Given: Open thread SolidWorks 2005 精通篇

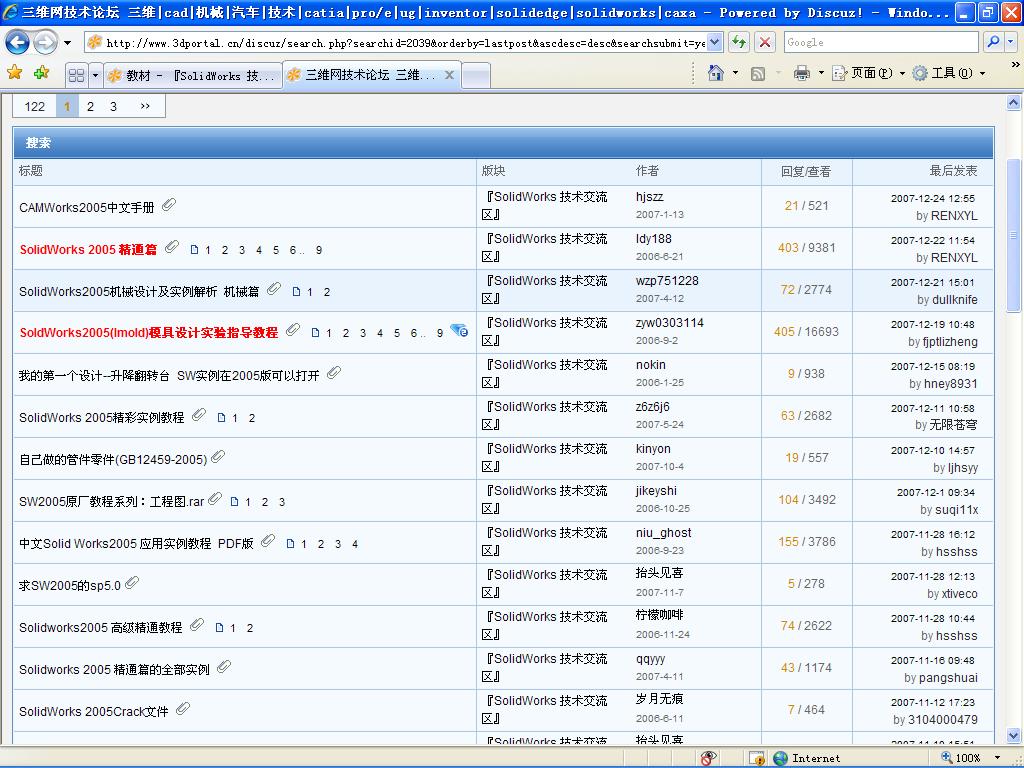Looking at the screenshot, I should point(88,249).
